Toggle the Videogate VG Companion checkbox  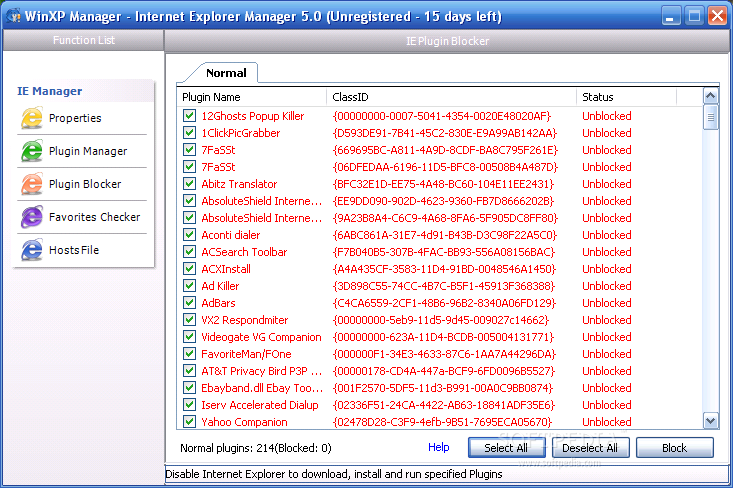pos(189,337)
